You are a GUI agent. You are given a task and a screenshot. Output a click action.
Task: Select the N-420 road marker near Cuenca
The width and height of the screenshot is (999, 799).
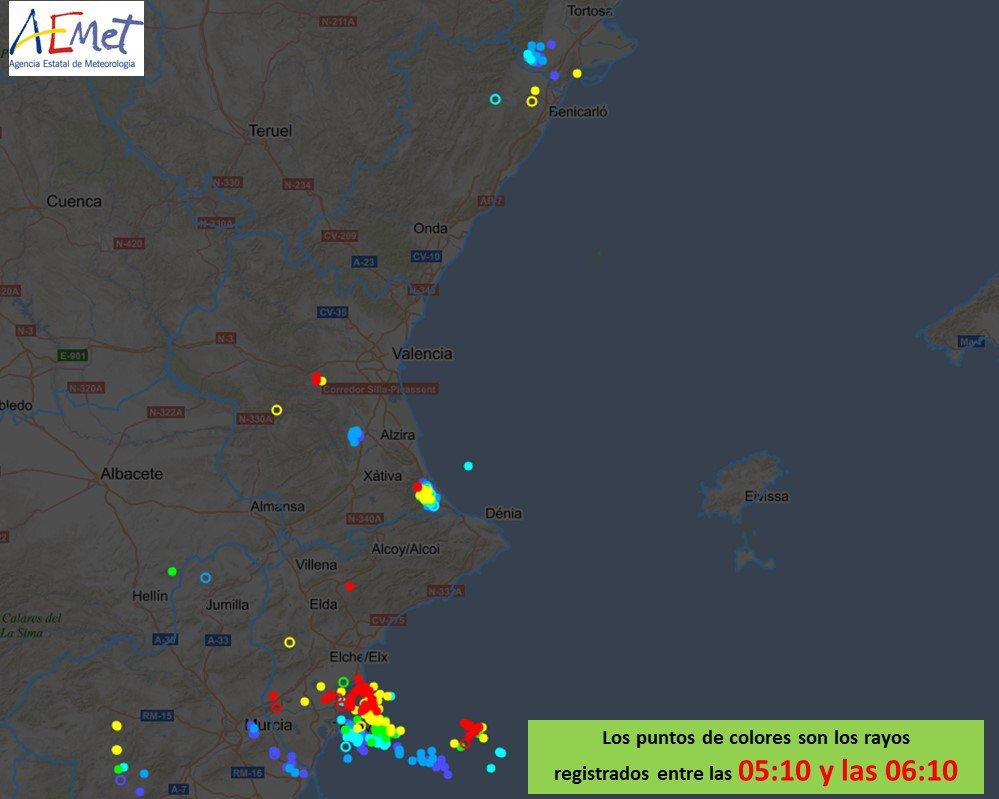pyautogui.click(x=129, y=243)
